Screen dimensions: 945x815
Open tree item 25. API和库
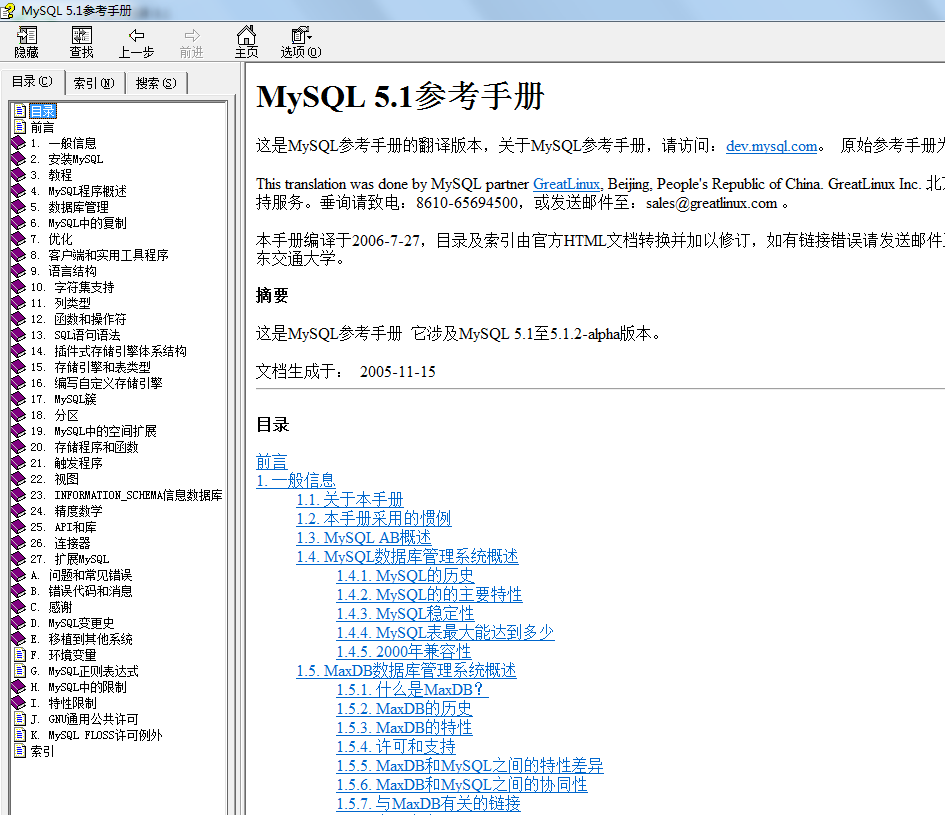coord(63,527)
